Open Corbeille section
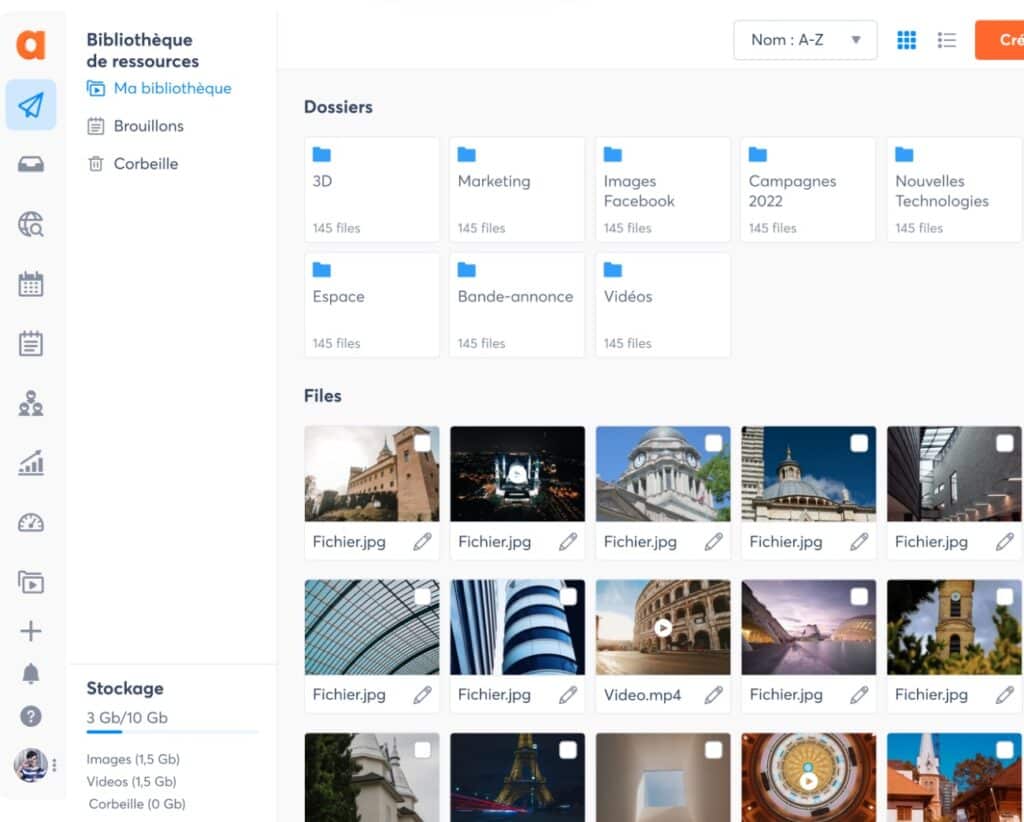Viewport: 1024px width, 822px height. pyautogui.click(x=133, y=164)
